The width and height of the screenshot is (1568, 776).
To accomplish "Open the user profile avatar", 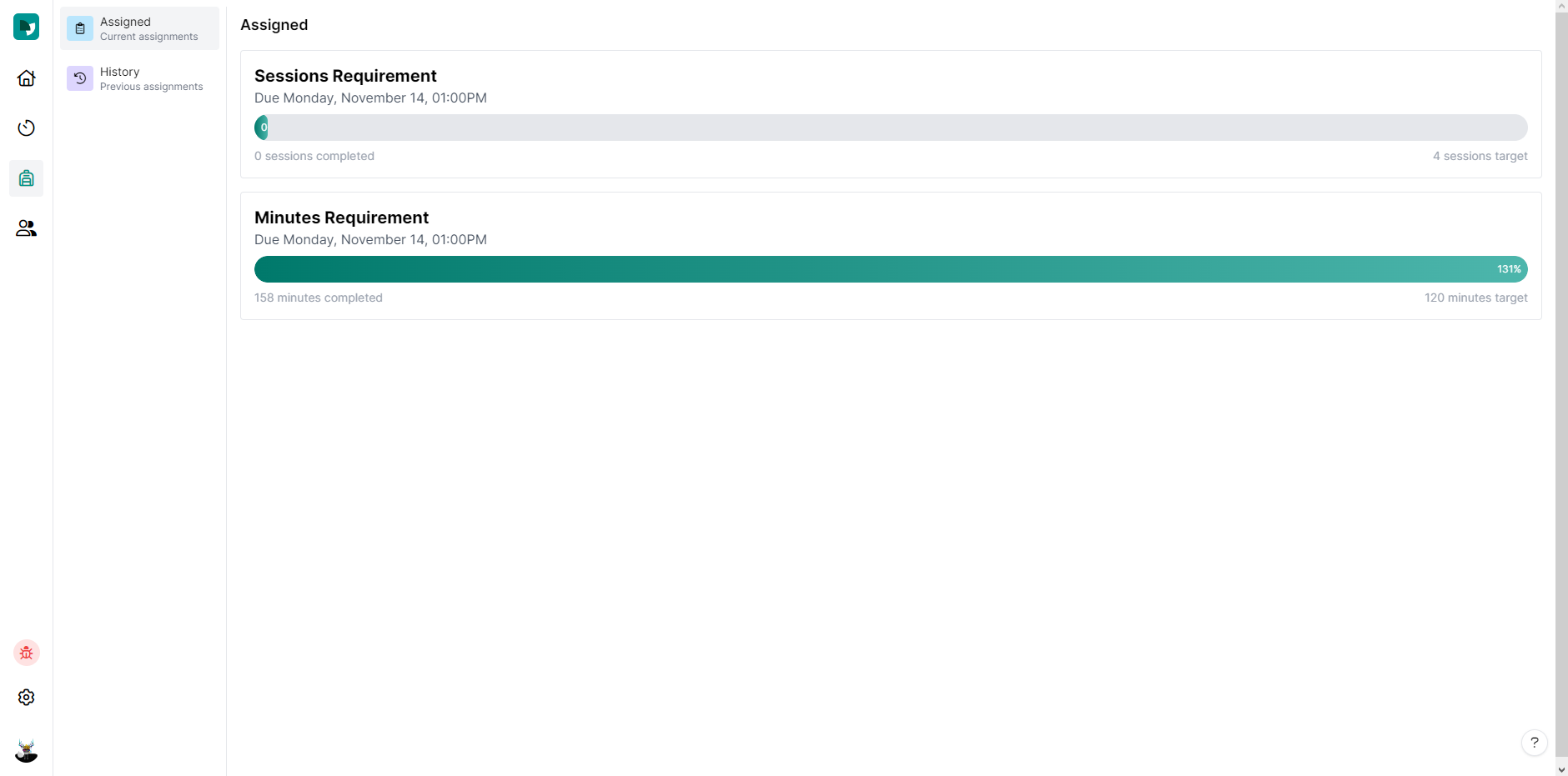I will [26, 751].
